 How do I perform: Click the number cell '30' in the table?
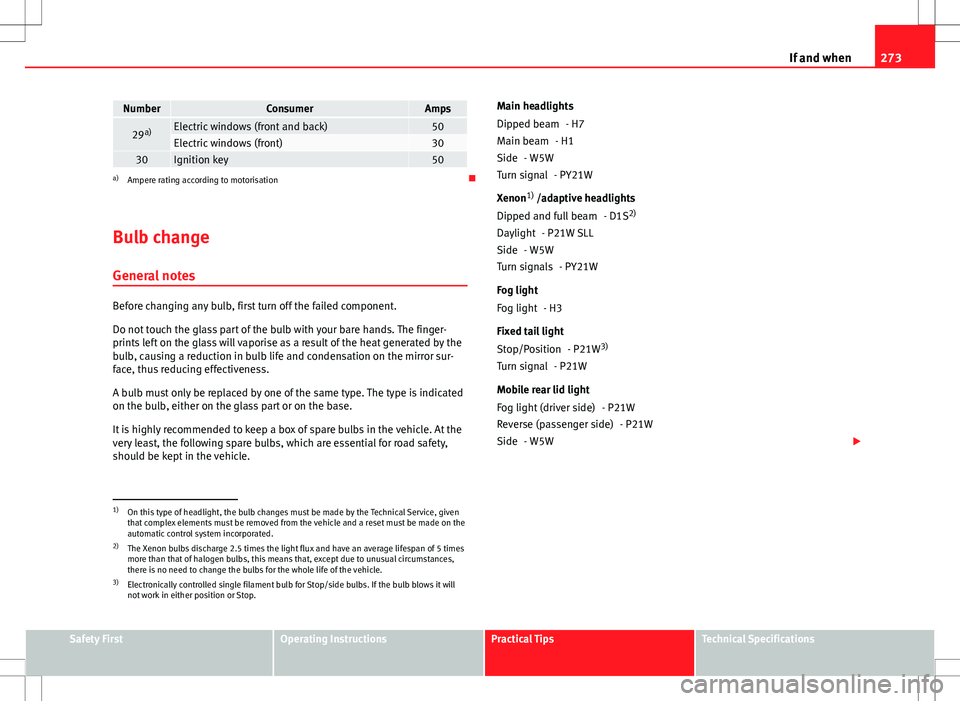click(141, 159)
